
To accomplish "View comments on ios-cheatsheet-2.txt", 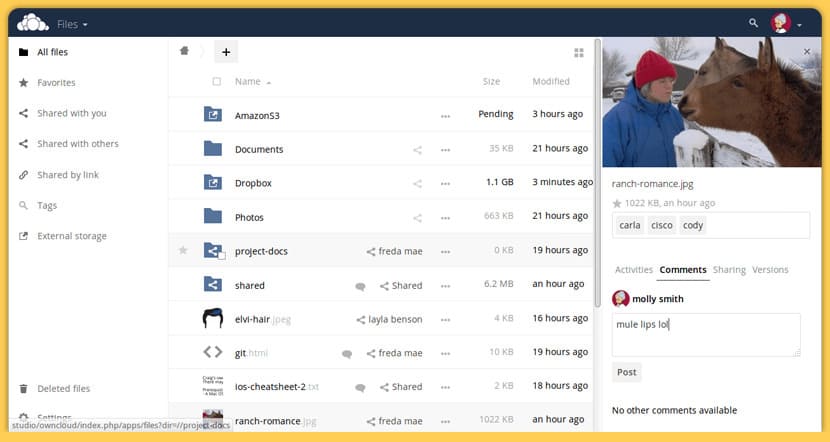I will click(x=360, y=387).
